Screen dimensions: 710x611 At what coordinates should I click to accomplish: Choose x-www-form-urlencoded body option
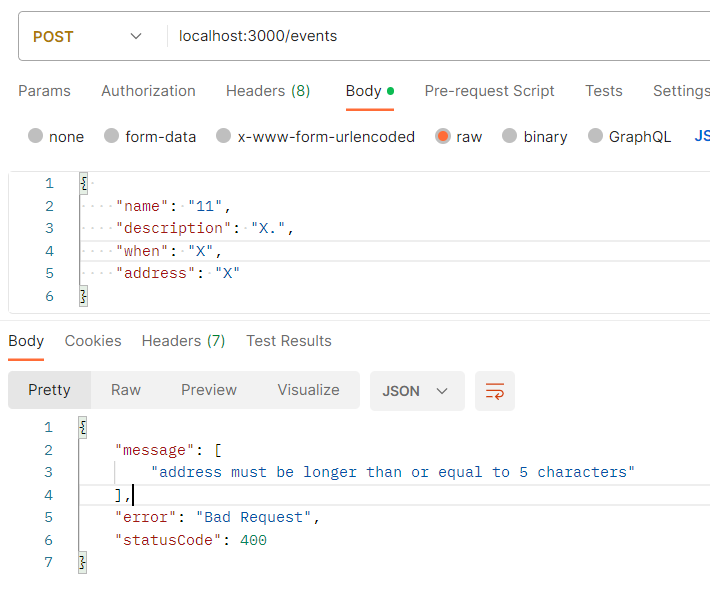224,136
